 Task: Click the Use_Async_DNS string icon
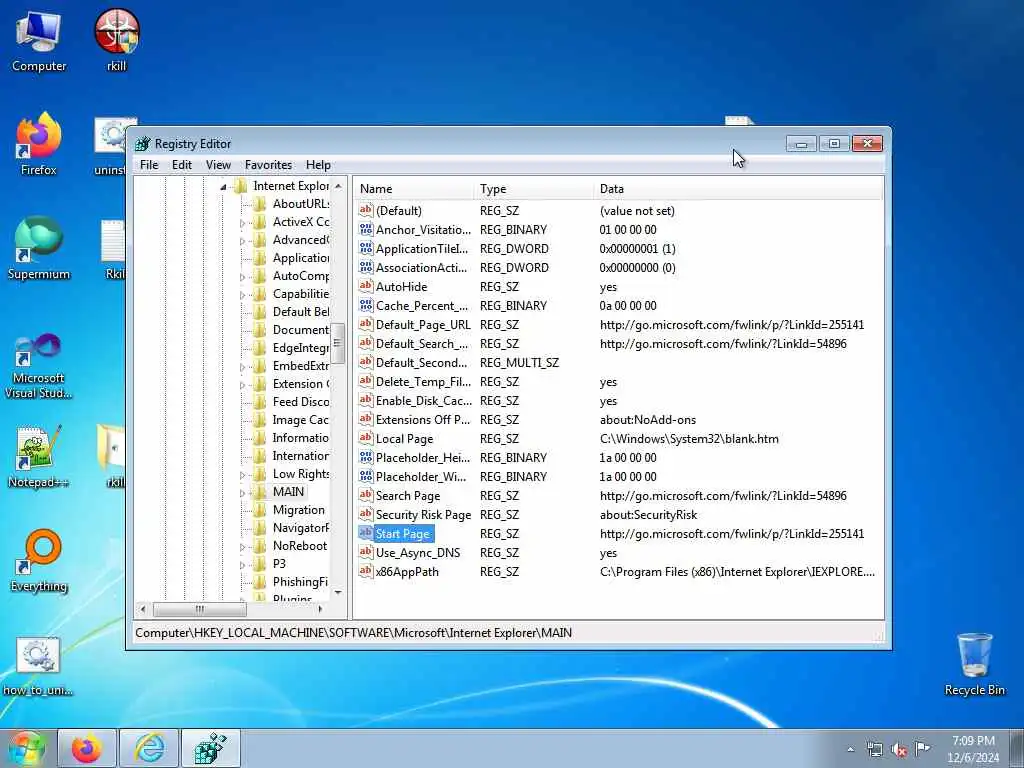click(366, 552)
